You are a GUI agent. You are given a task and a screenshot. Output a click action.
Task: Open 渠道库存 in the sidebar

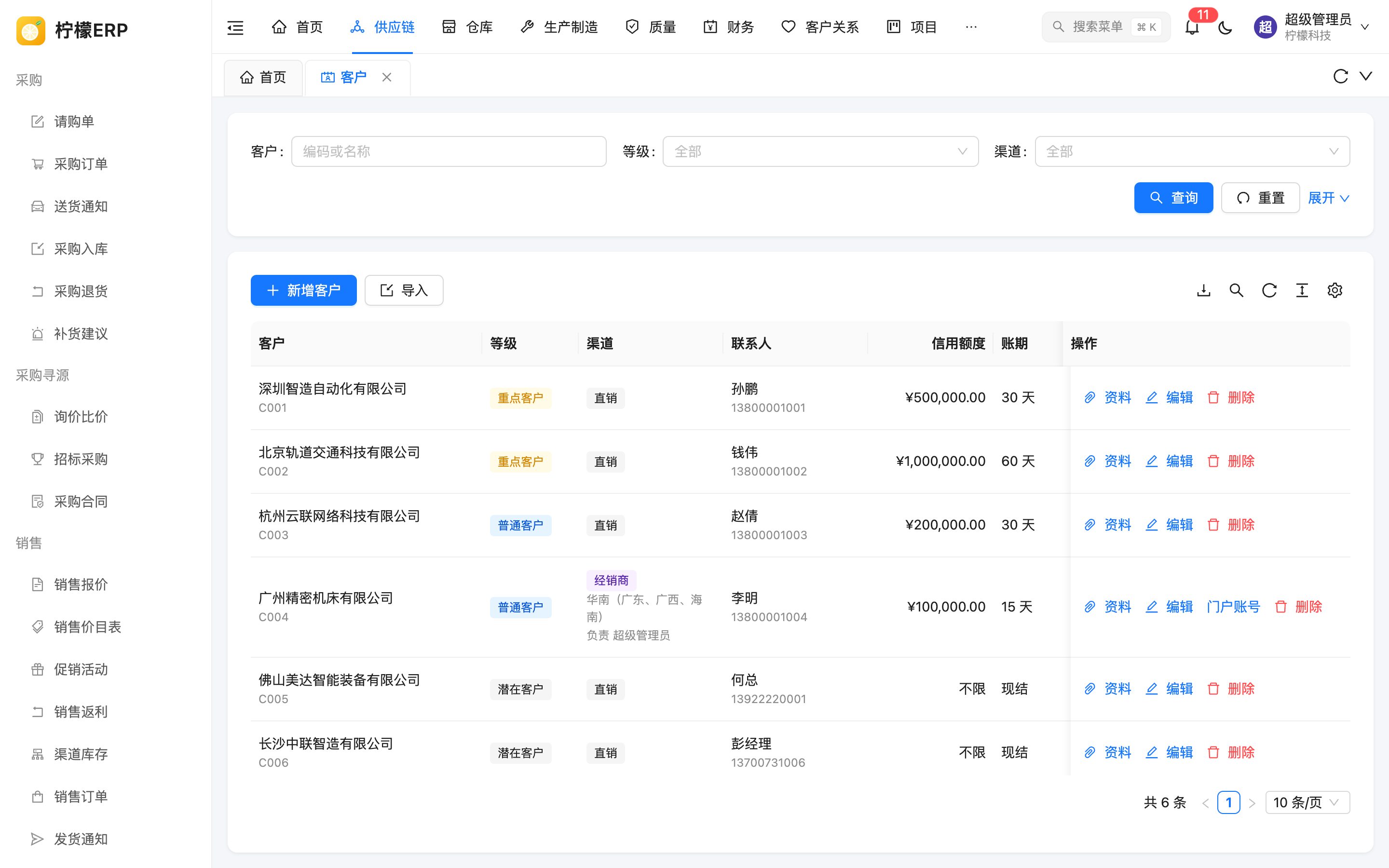[x=106, y=754]
